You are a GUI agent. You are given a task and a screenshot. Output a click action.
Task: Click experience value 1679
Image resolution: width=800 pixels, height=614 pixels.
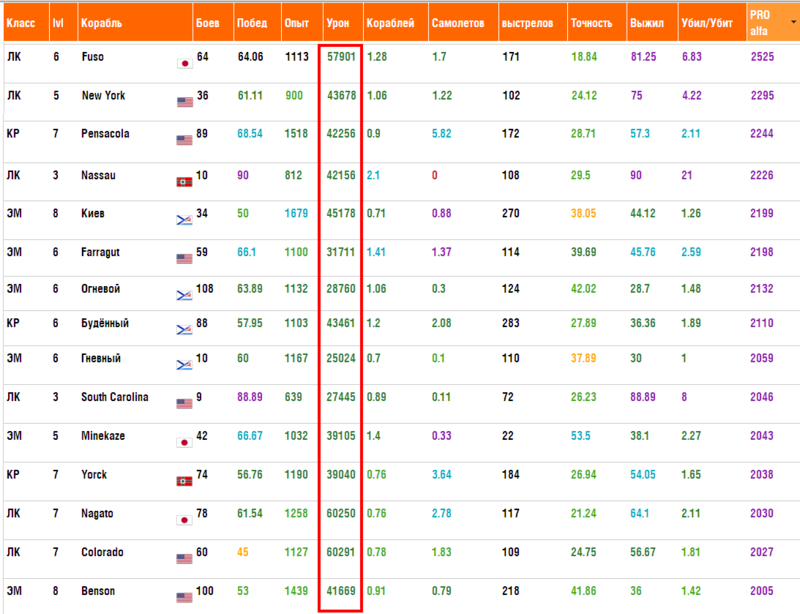click(296, 213)
